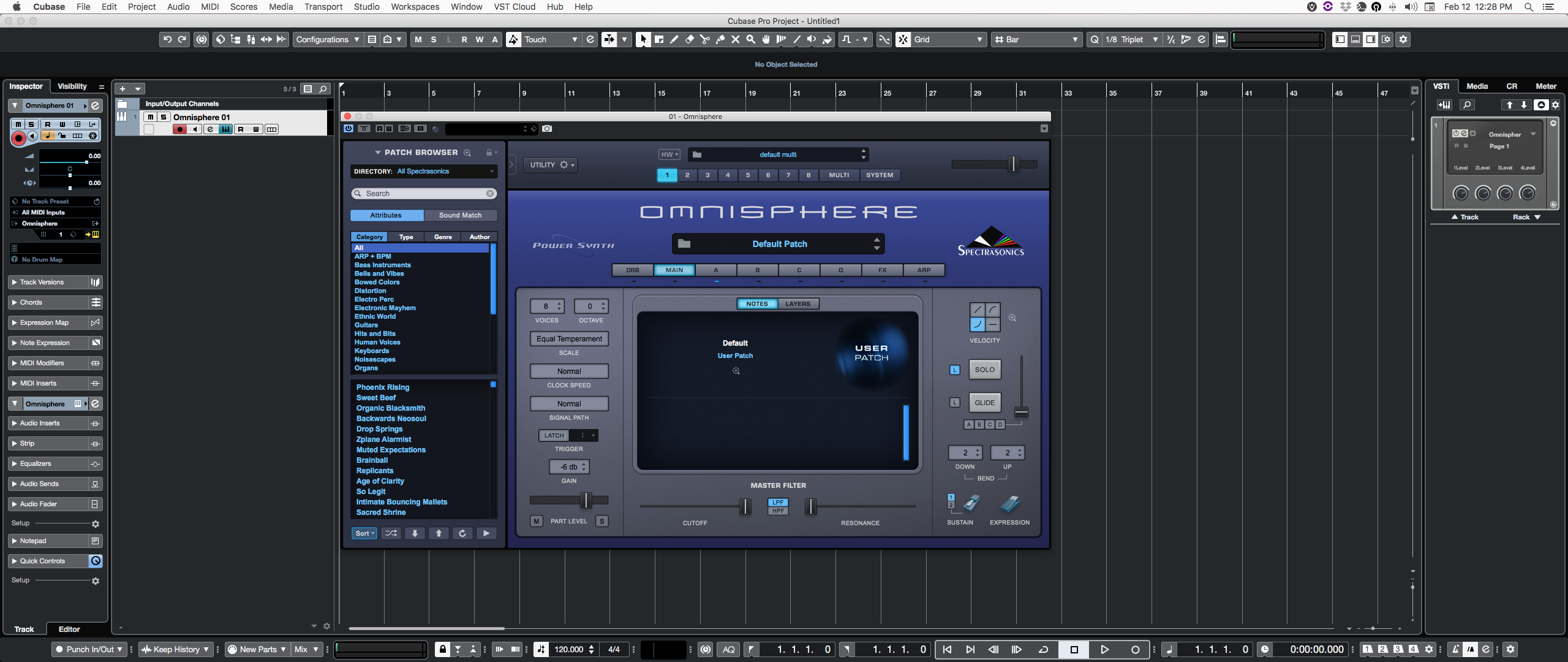Select the Draw pencil tool
The height and width of the screenshot is (662, 1568).
(674, 39)
